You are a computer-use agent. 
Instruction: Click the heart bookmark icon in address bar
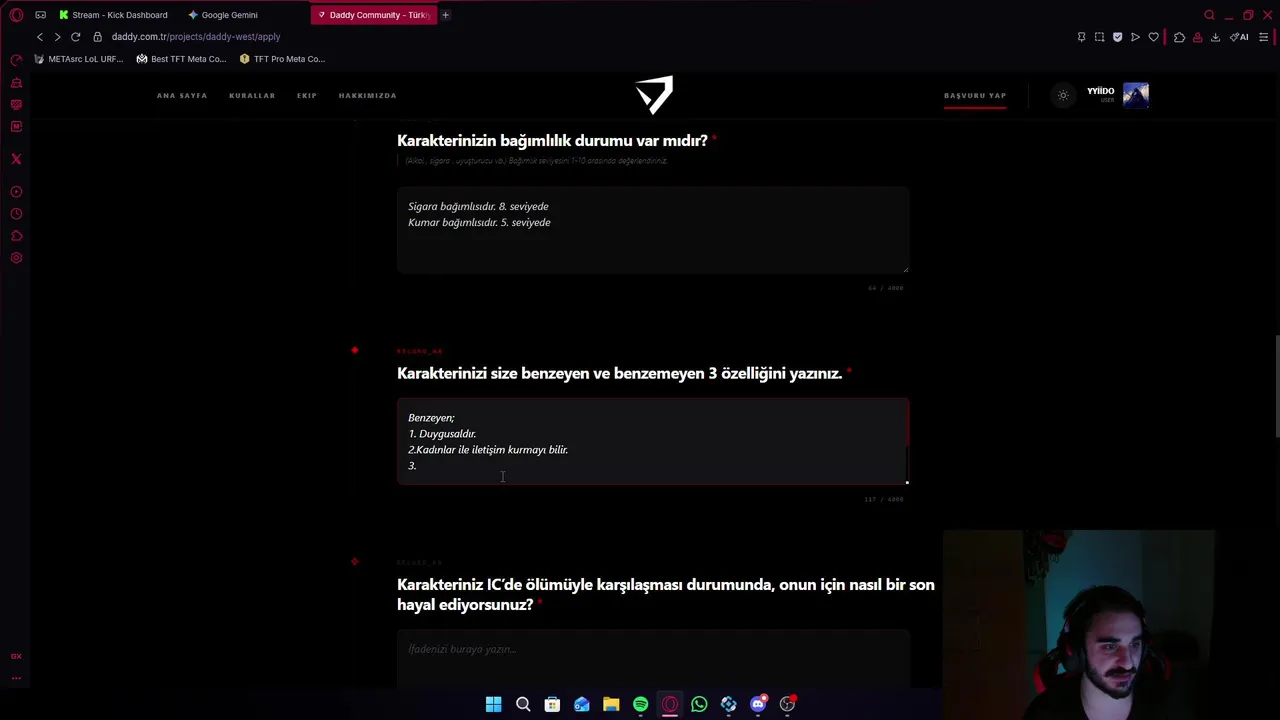coord(1153,37)
